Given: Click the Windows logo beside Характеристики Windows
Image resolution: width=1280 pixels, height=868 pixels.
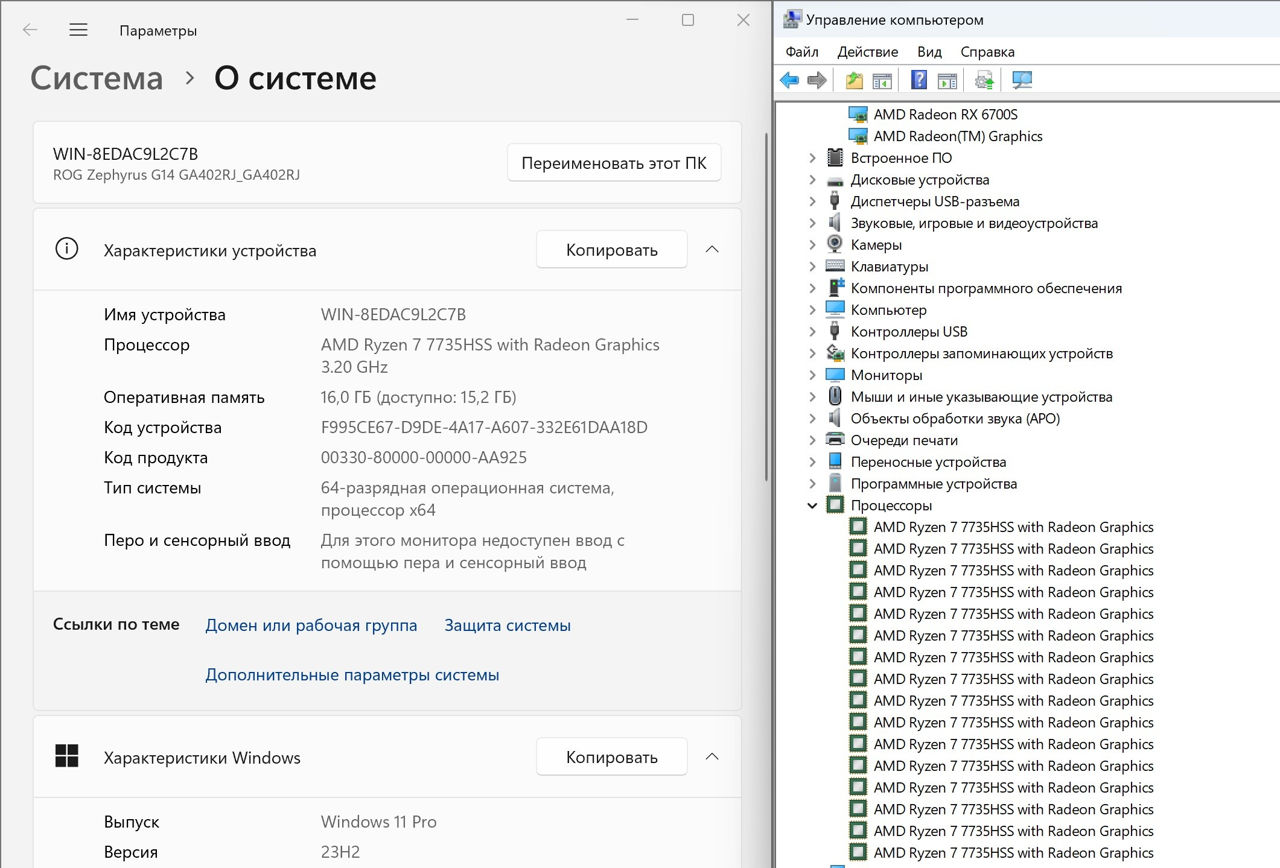Looking at the screenshot, I should 66,756.
